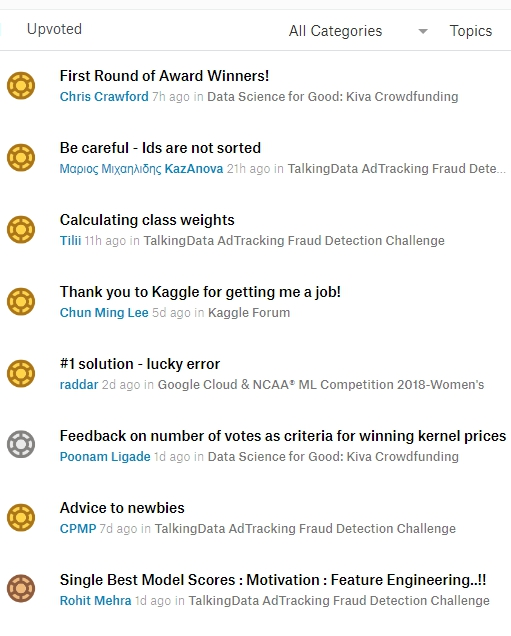Open 'Advice to newbies' thread

coord(122,508)
